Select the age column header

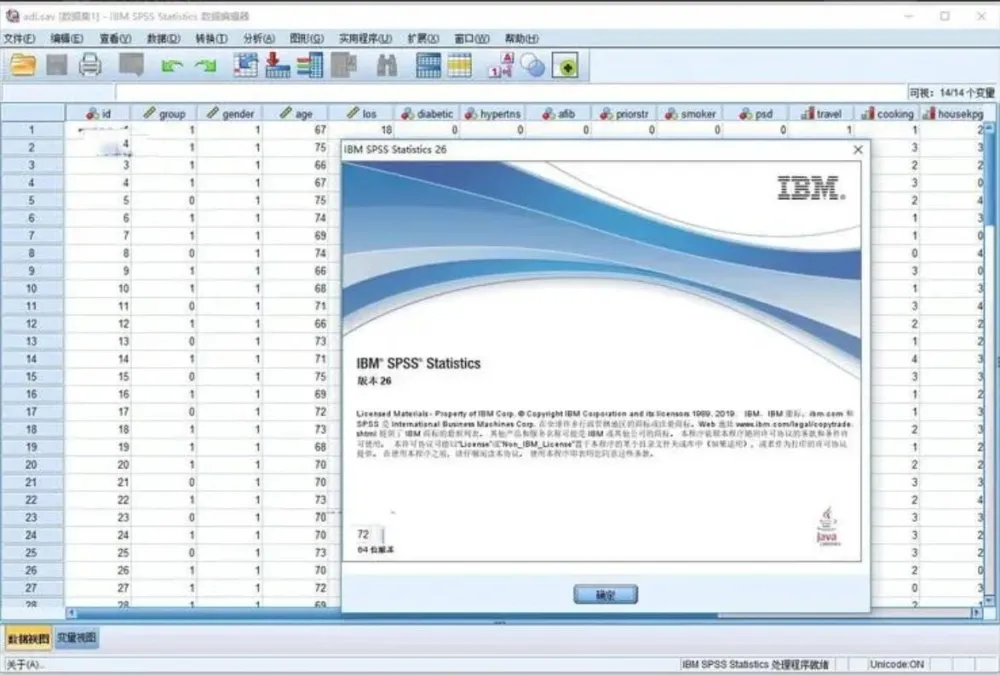298,113
